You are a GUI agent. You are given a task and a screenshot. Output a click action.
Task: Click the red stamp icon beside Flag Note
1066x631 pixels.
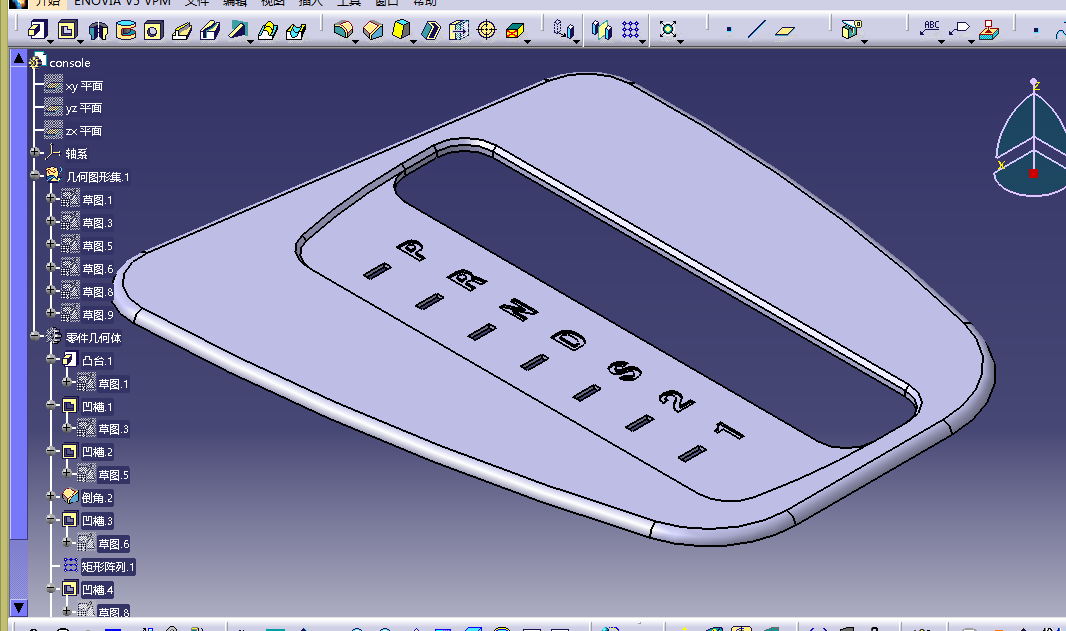coord(989,29)
